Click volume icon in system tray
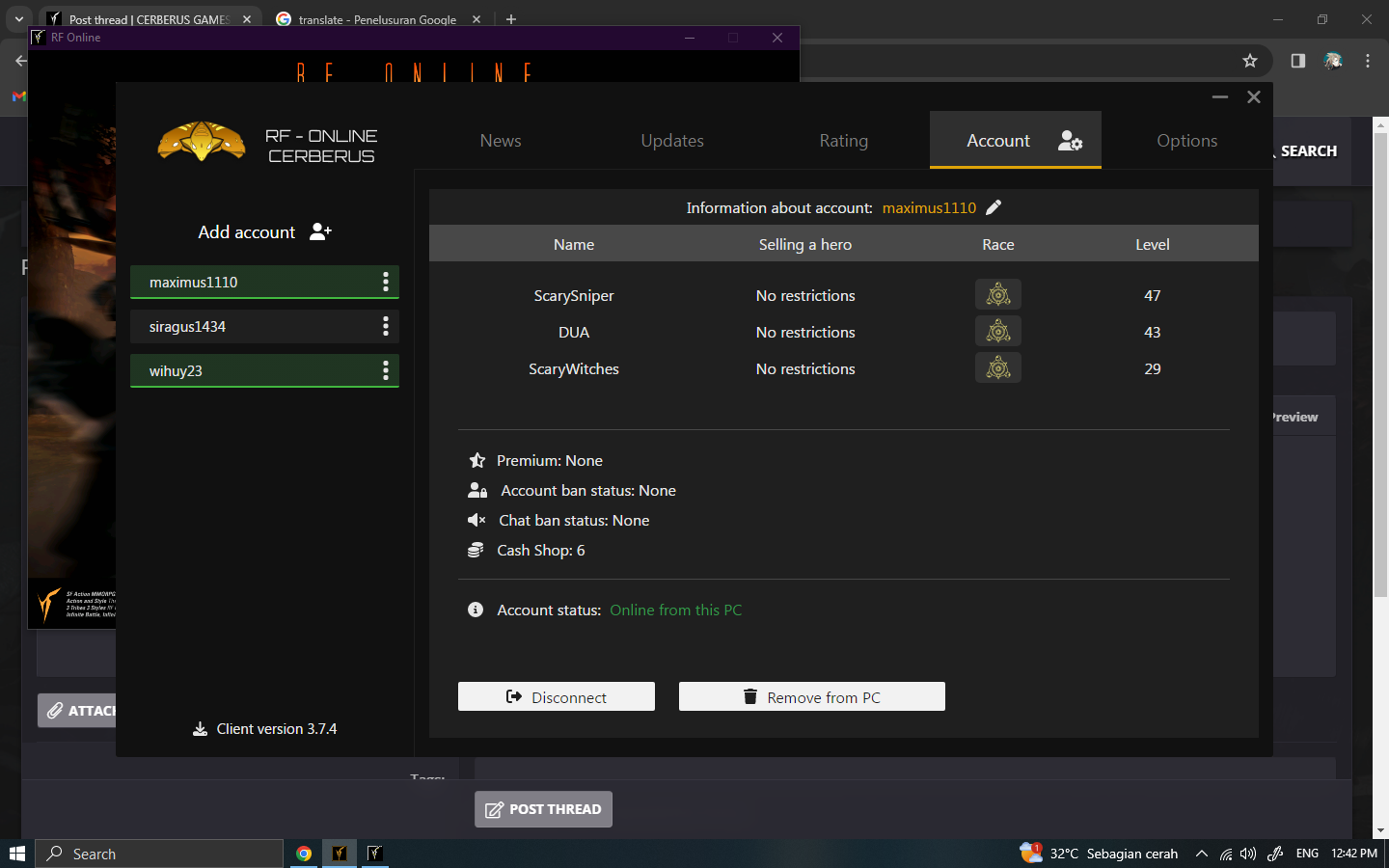 [1248, 854]
